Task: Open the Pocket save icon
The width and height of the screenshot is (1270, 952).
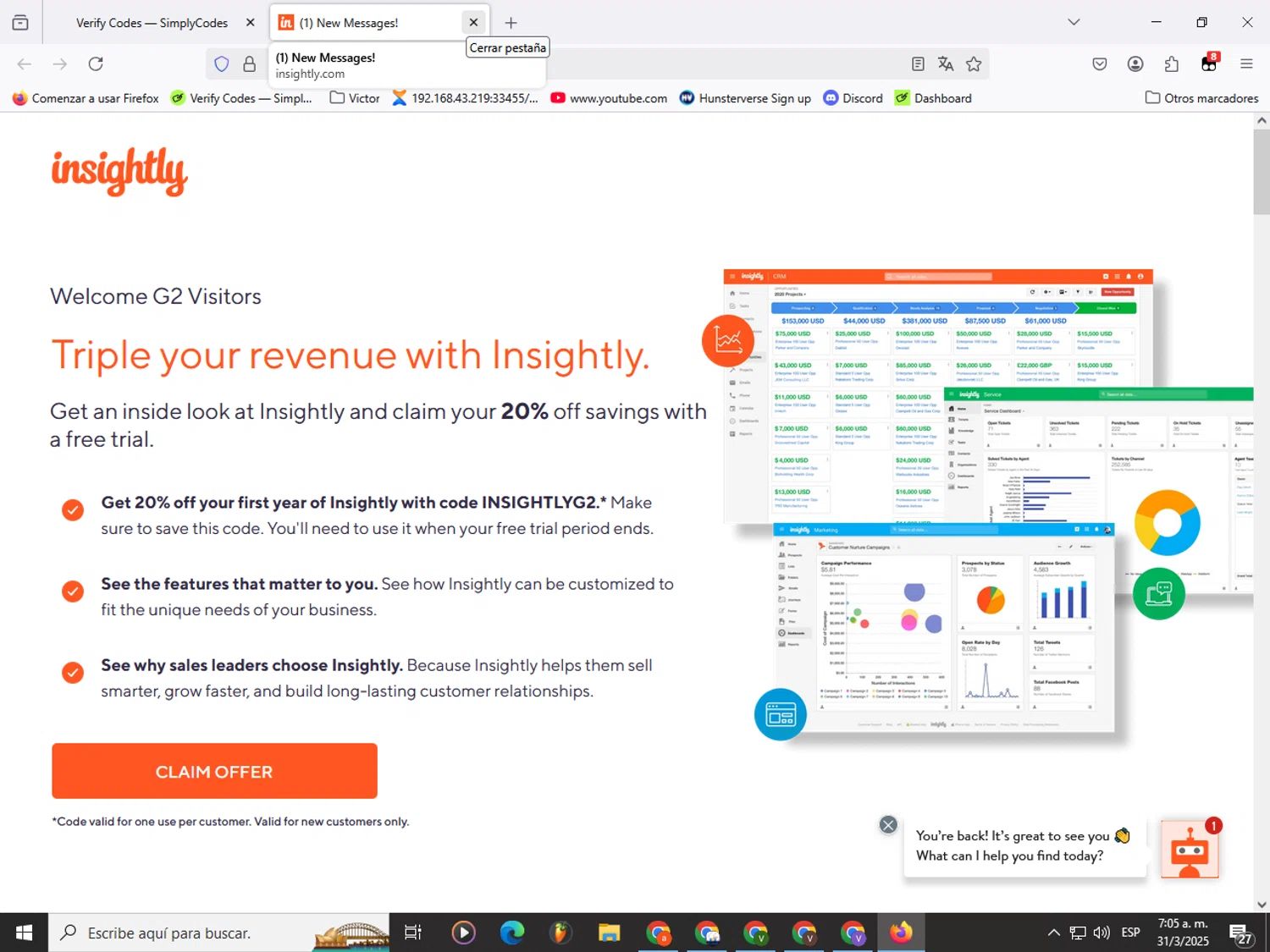Action: coord(1100,63)
